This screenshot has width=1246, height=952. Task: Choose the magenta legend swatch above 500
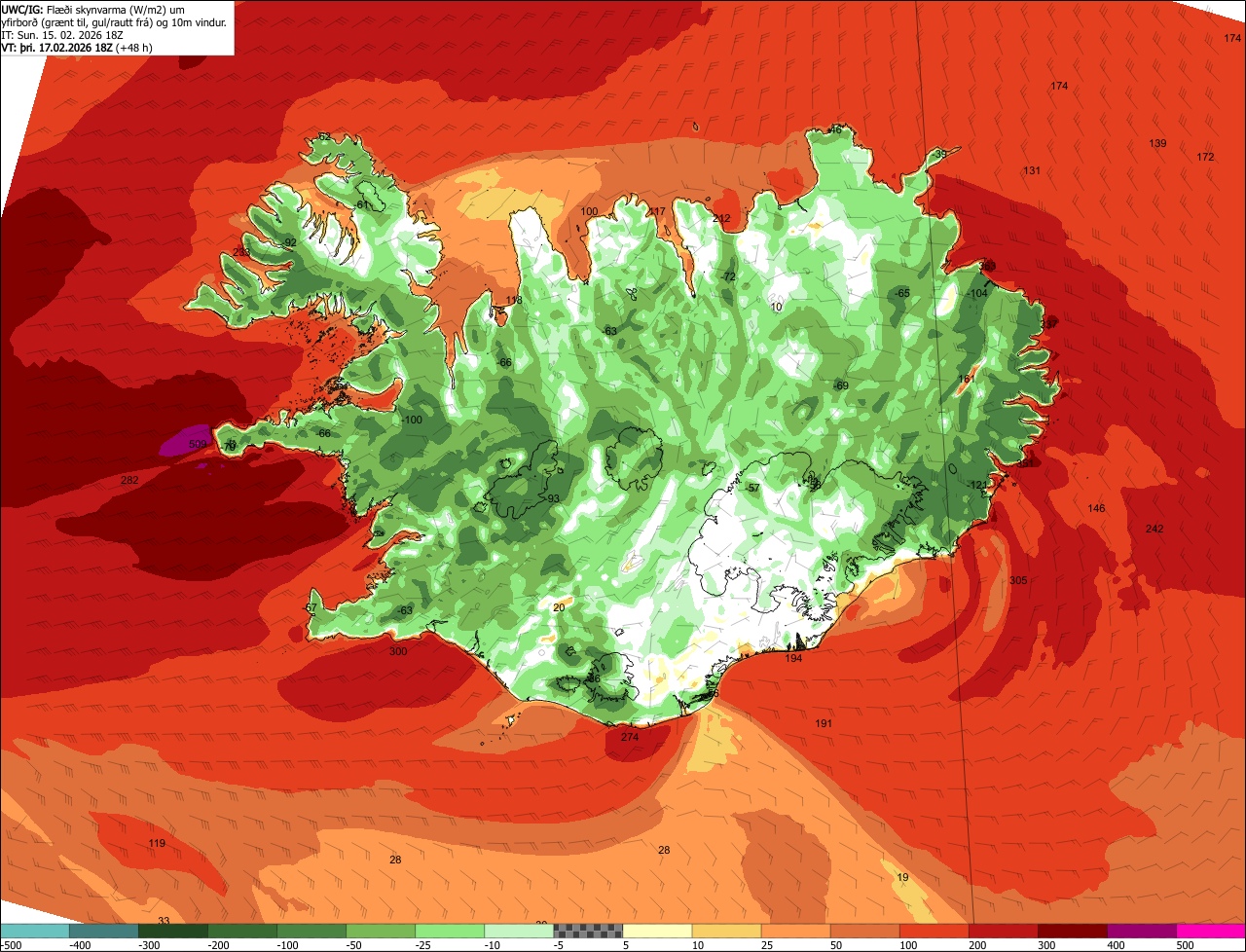[x=1211, y=931]
